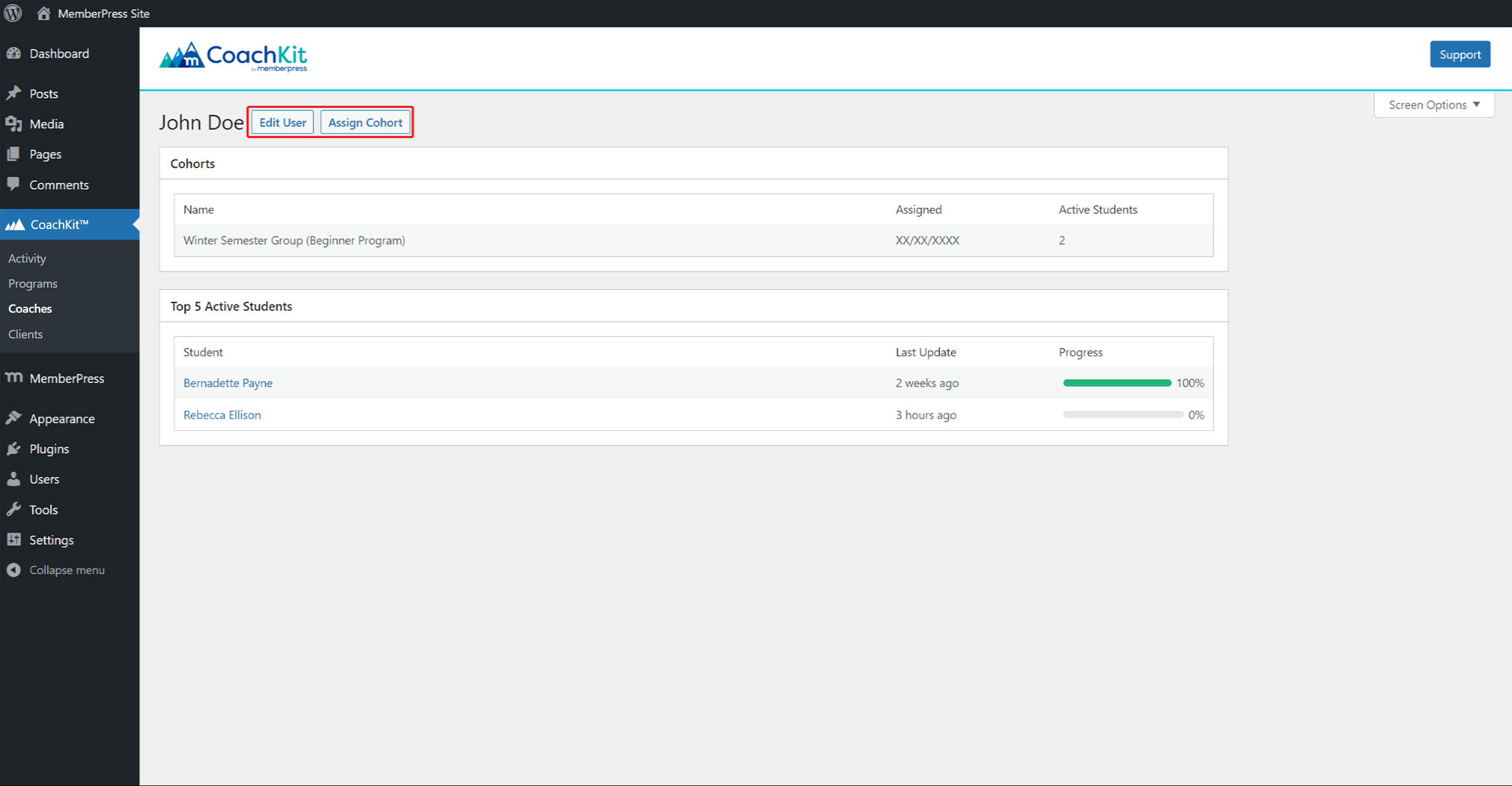Click the Bernadette Payne student link

click(227, 382)
